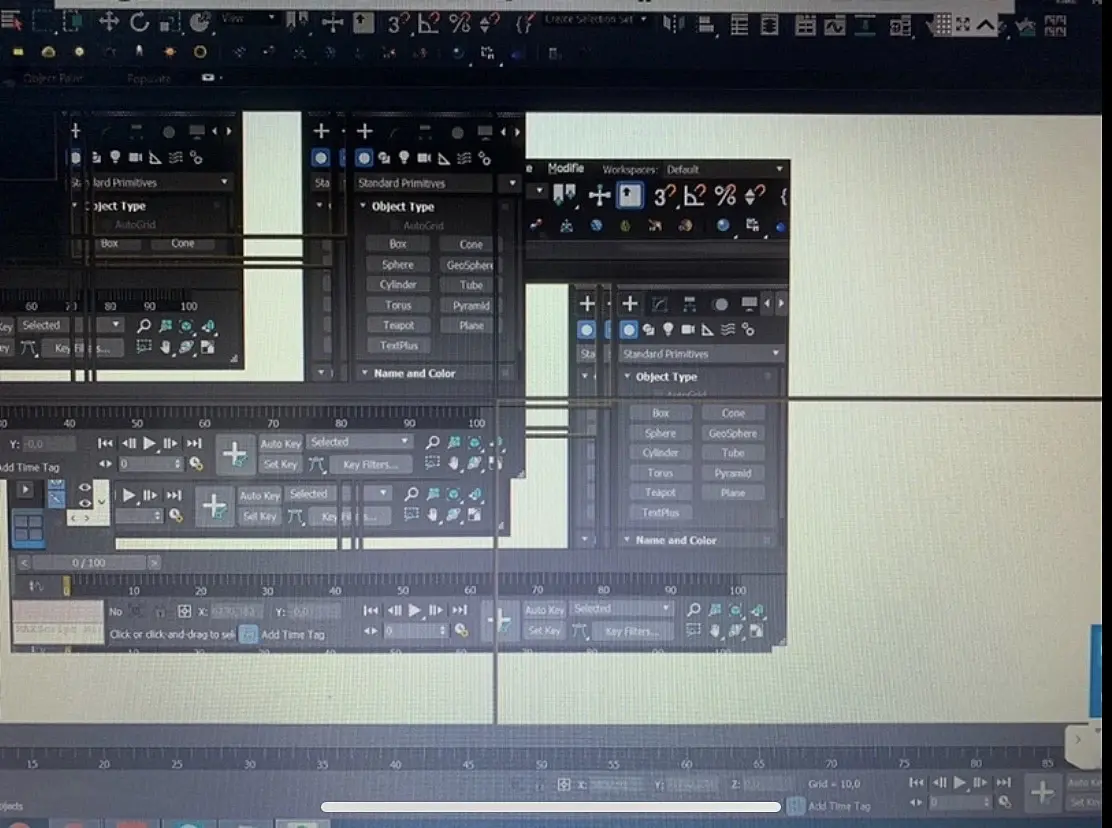Open the Align tool
Viewport: 1112px width, 828px height.
pyautogui.click(x=706, y=26)
